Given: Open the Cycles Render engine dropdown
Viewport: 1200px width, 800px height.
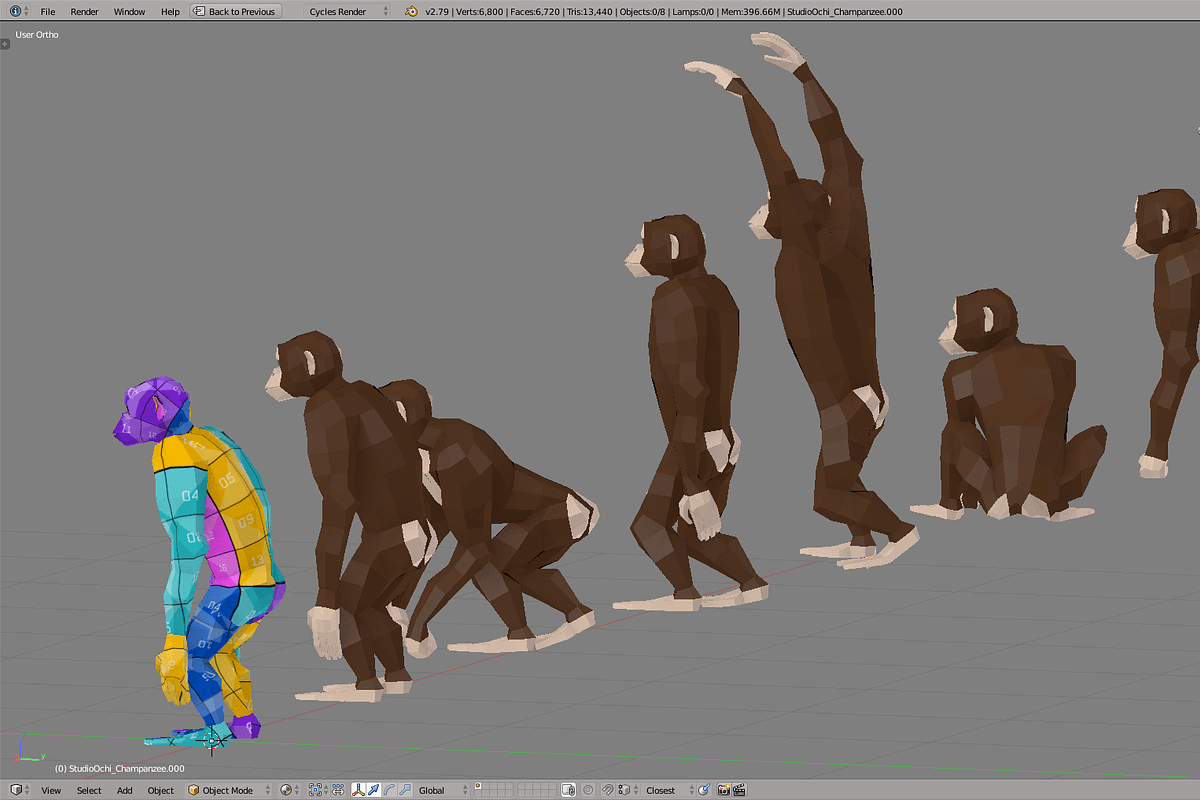Looking at the screenshot, I should tap(345, 11).
